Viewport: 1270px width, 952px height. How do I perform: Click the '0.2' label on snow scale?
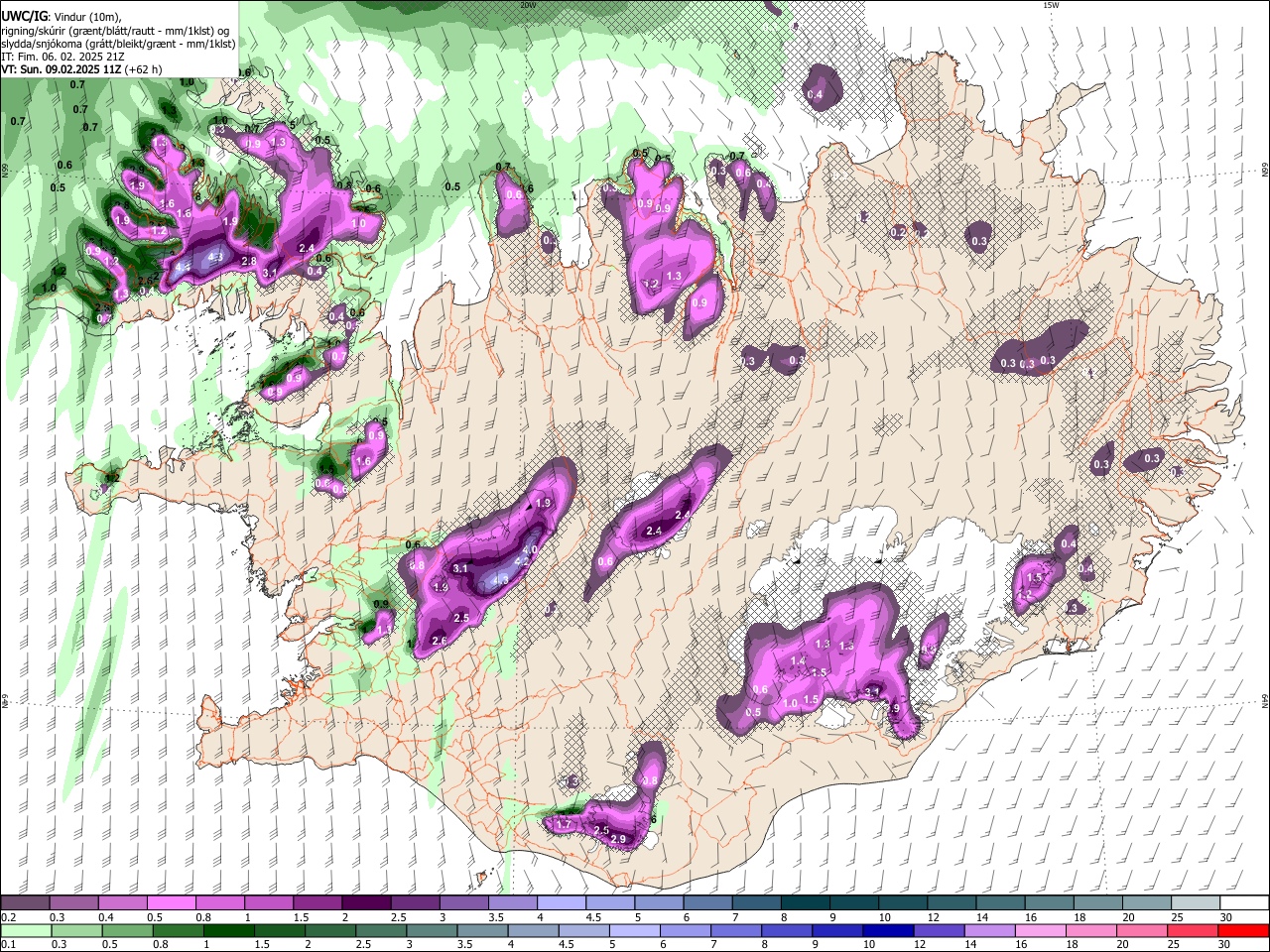click(9, 917)
